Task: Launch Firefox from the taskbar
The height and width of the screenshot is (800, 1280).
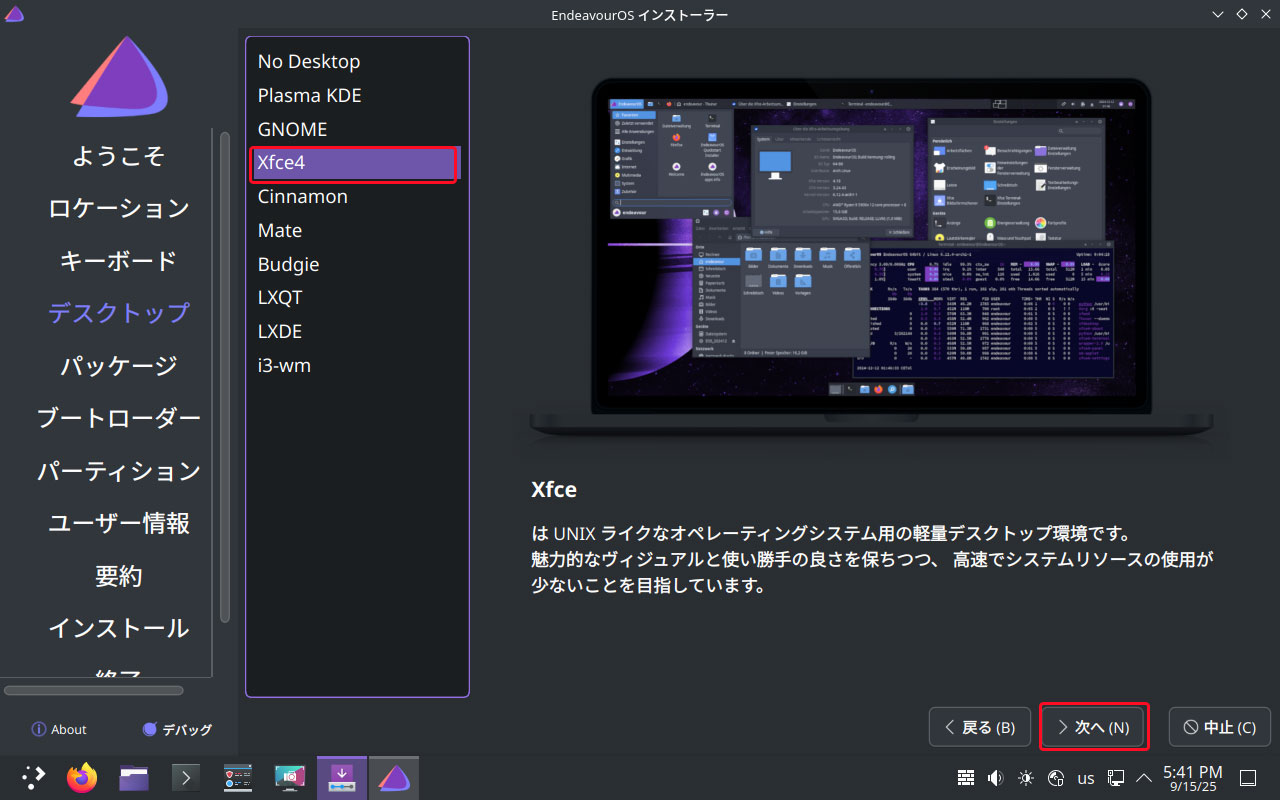Action: [x=82, y=777]
